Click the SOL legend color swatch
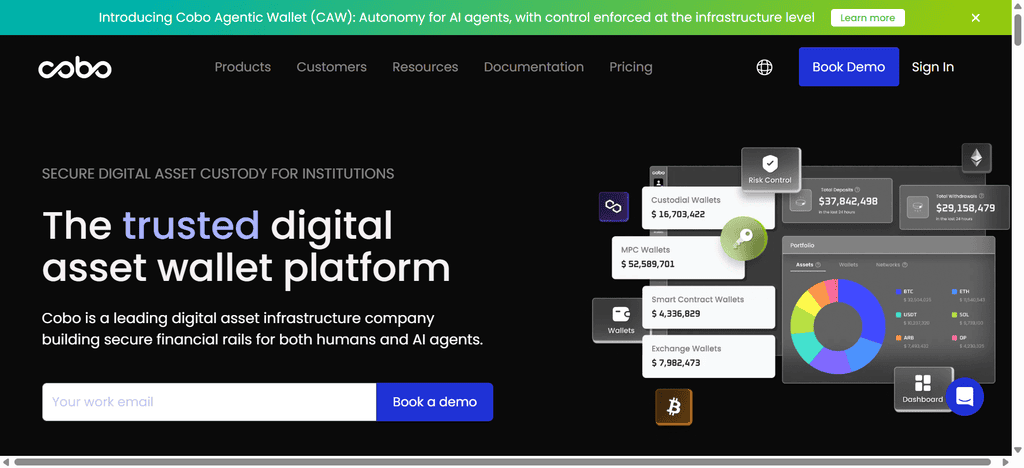1024x468 pixels. coord(955,315)
